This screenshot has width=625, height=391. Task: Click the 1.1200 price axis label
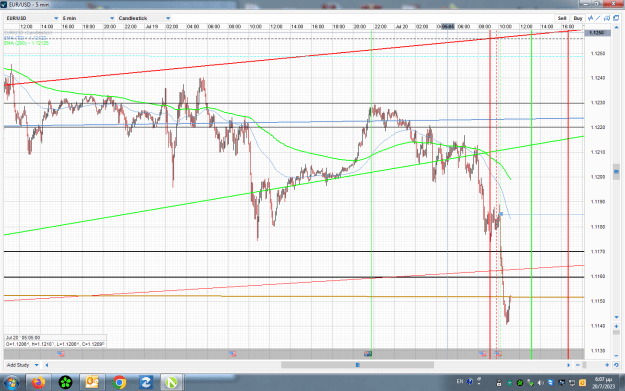click(597, 177)
